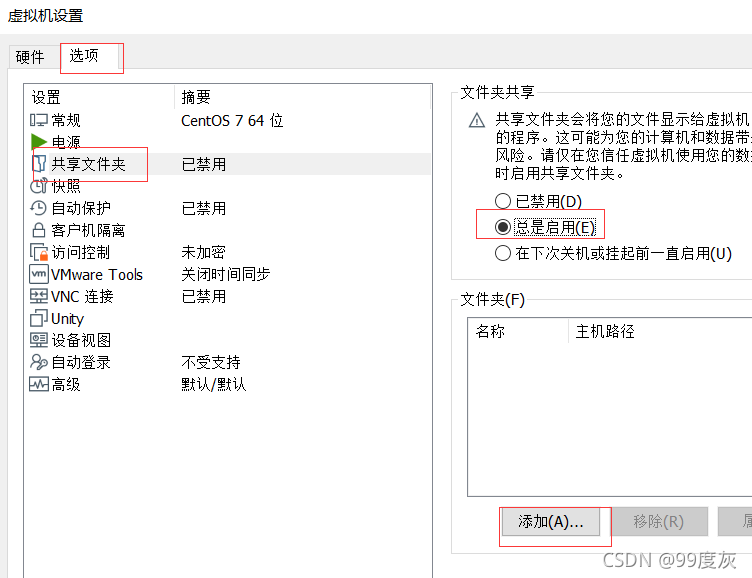Screen dimensions: 752x578
Task: Click the 客户机隔离 lock icon
Action: (x=38, y=230)
